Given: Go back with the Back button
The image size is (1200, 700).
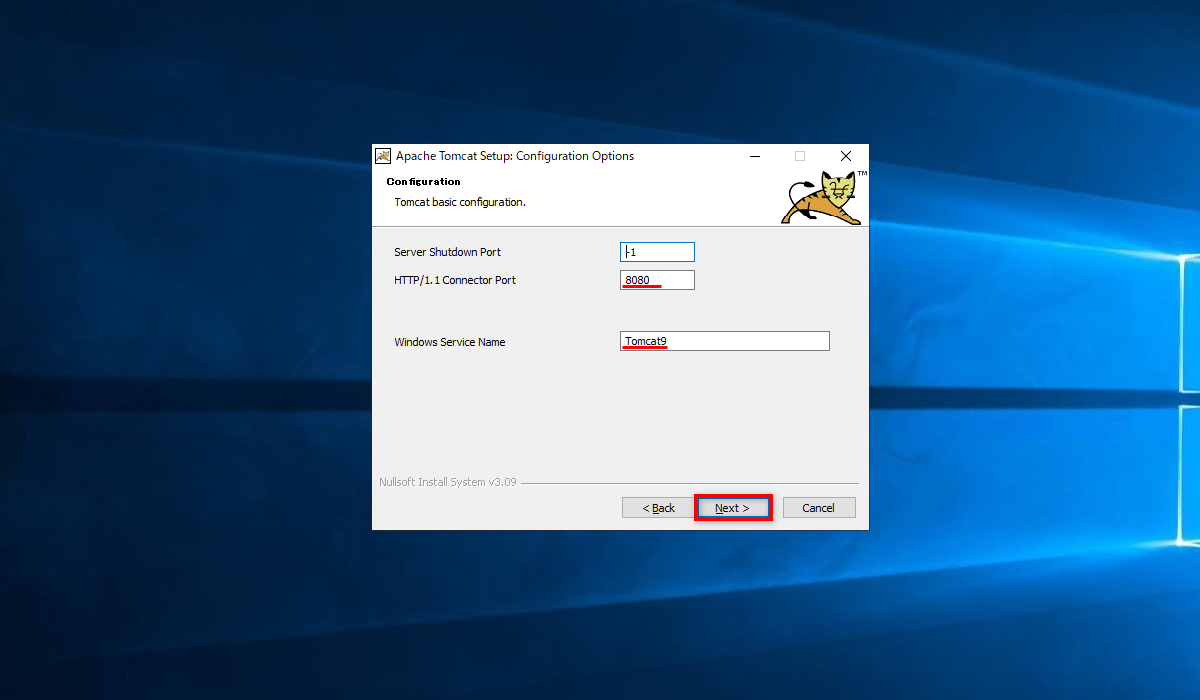Looking at the screenshot, I should [658, 508].
